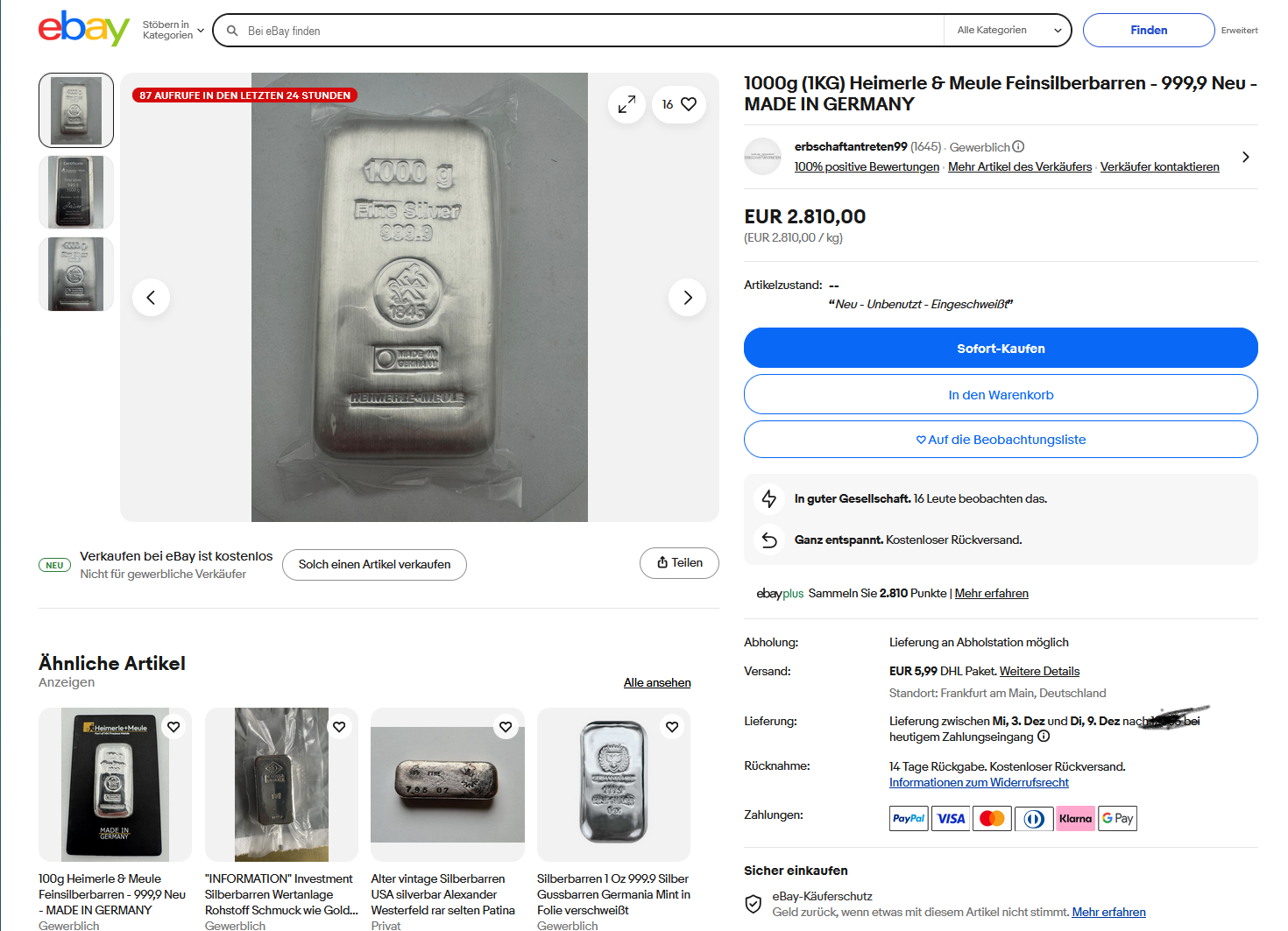Show the next product image
Viewport: 1288px width, 931px height.
tap(687, 298)
